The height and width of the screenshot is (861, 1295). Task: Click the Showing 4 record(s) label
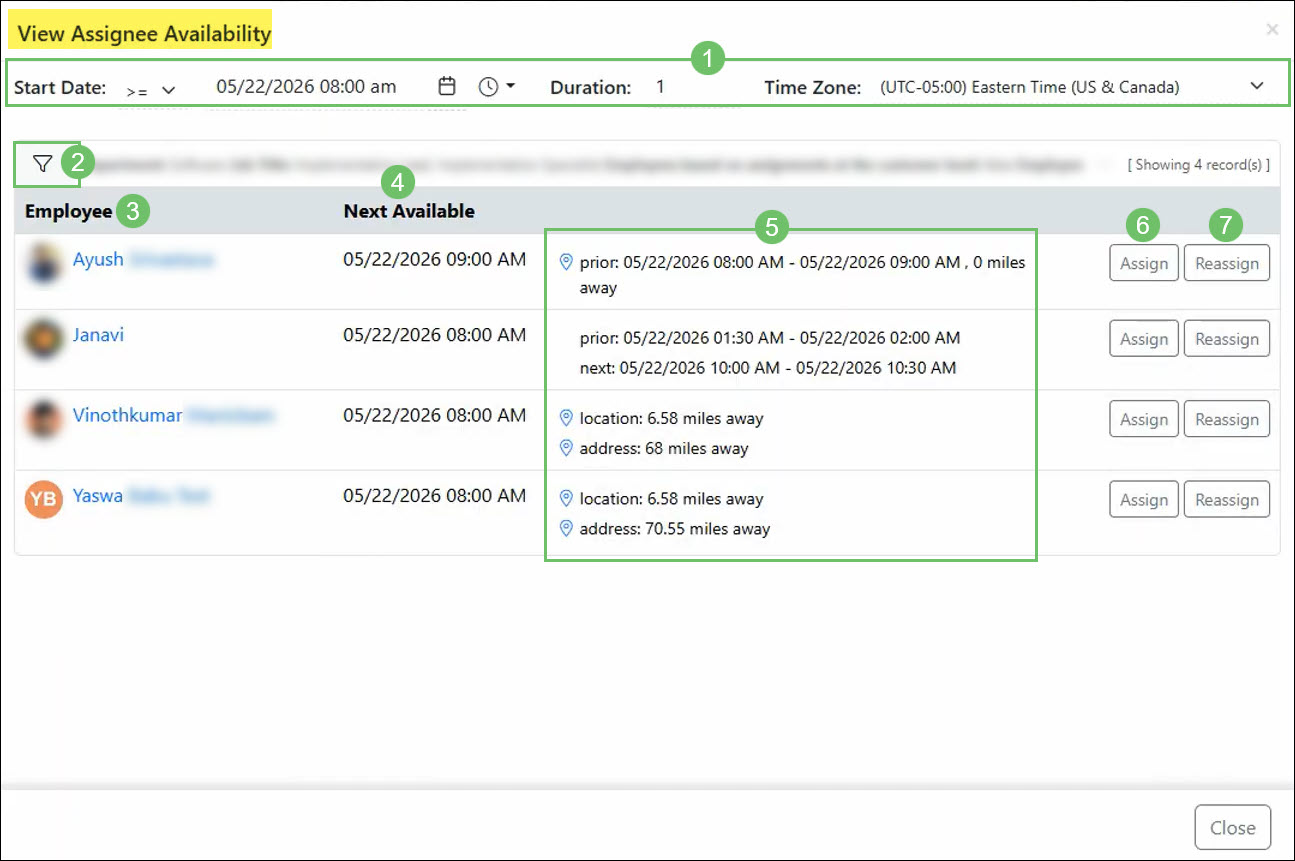[1198, 164]
